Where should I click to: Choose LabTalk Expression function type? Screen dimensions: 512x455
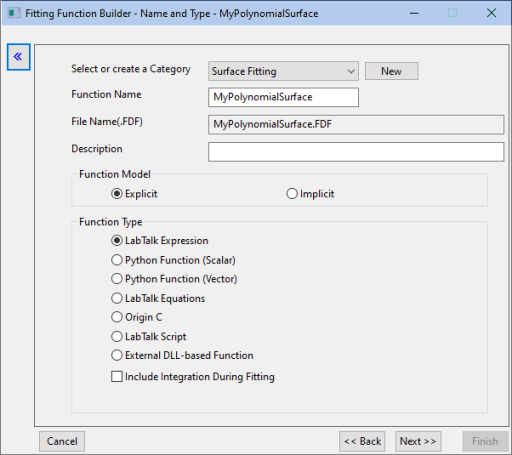pyautogui.click(x=160, y=241)
